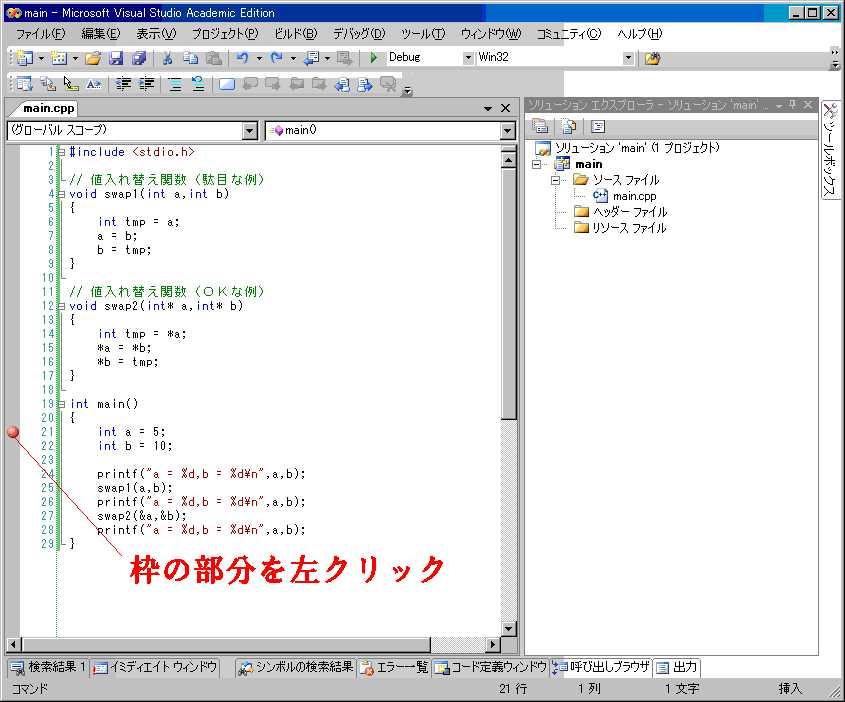Click the Paste clipboard icon
845x702 pixels.
214,58
